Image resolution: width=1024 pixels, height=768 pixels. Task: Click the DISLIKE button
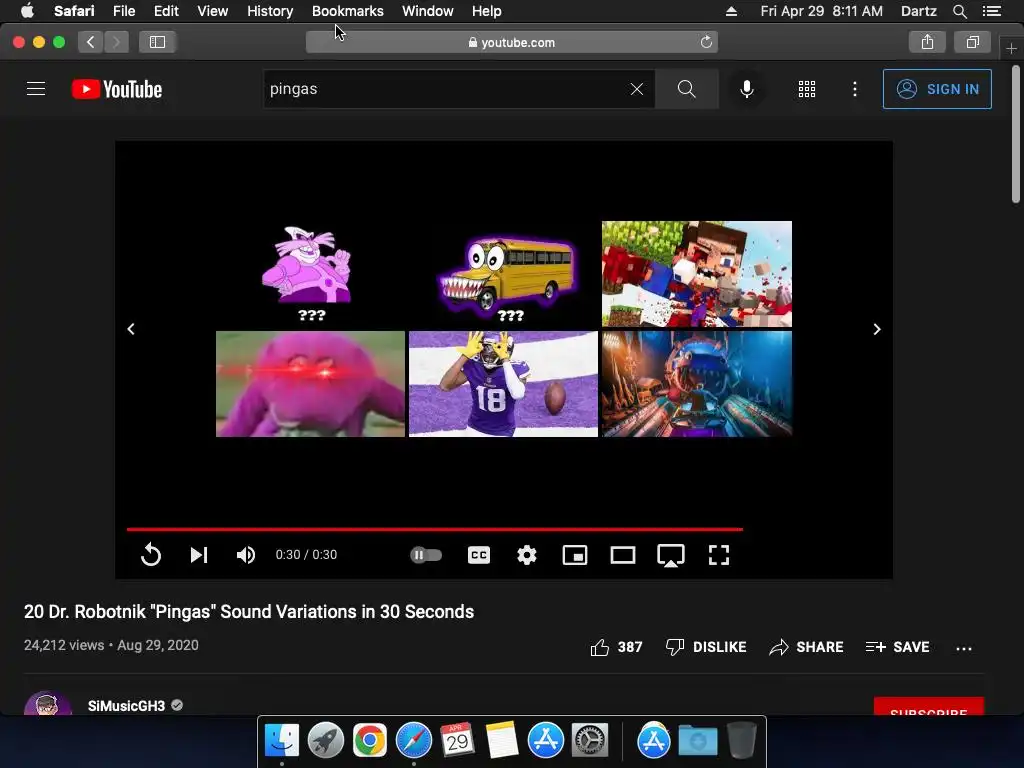tap(705, 647)
